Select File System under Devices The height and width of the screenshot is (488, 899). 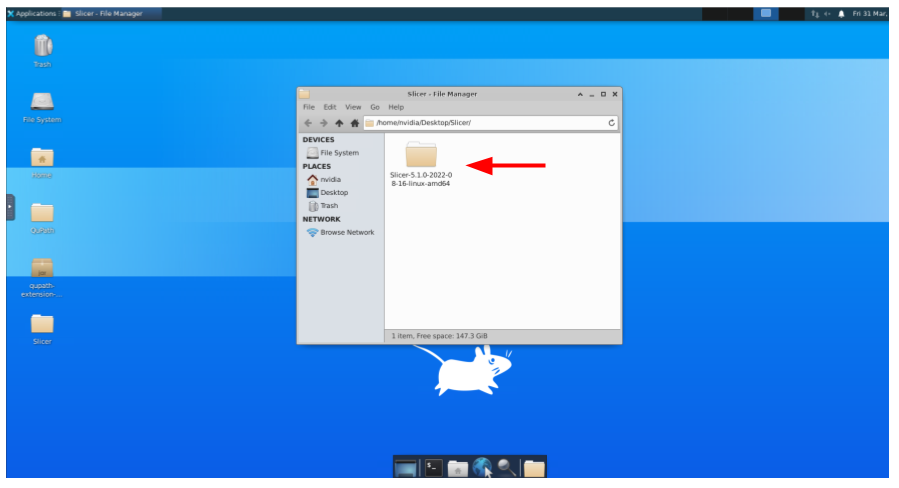339,153
